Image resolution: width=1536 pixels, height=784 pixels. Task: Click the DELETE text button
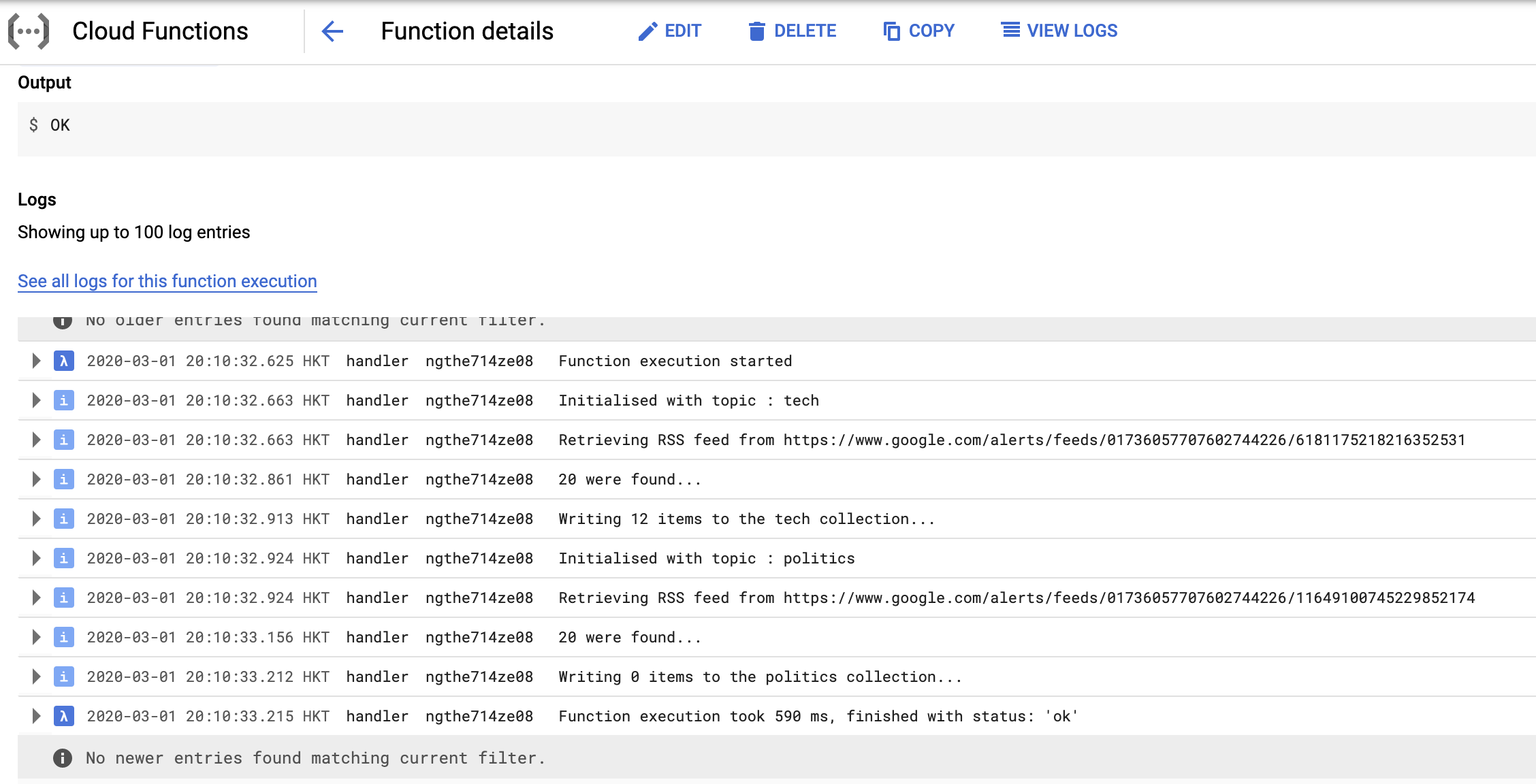(805, 31)
